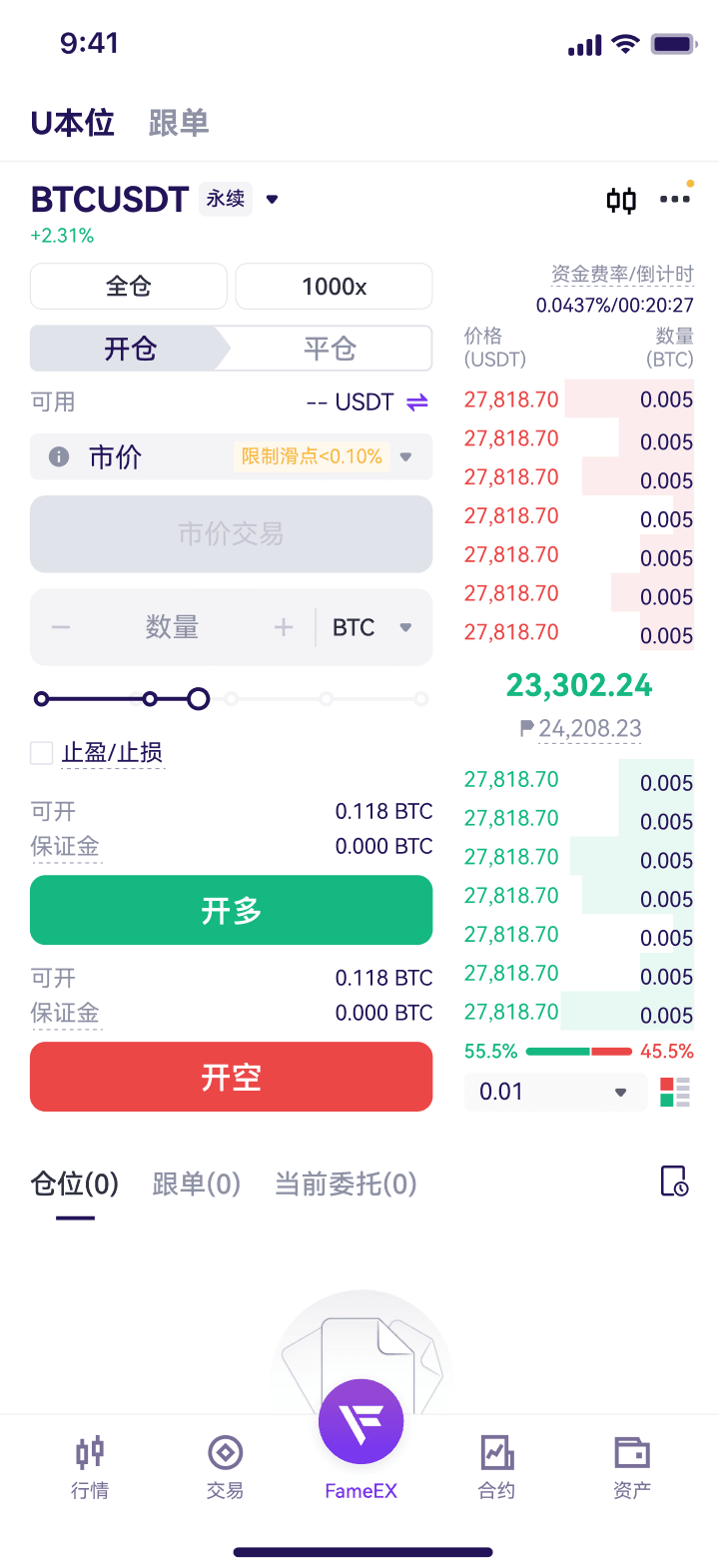Open the three-dot more options menu
The image size is (719, 1568).
click(675, 200)
